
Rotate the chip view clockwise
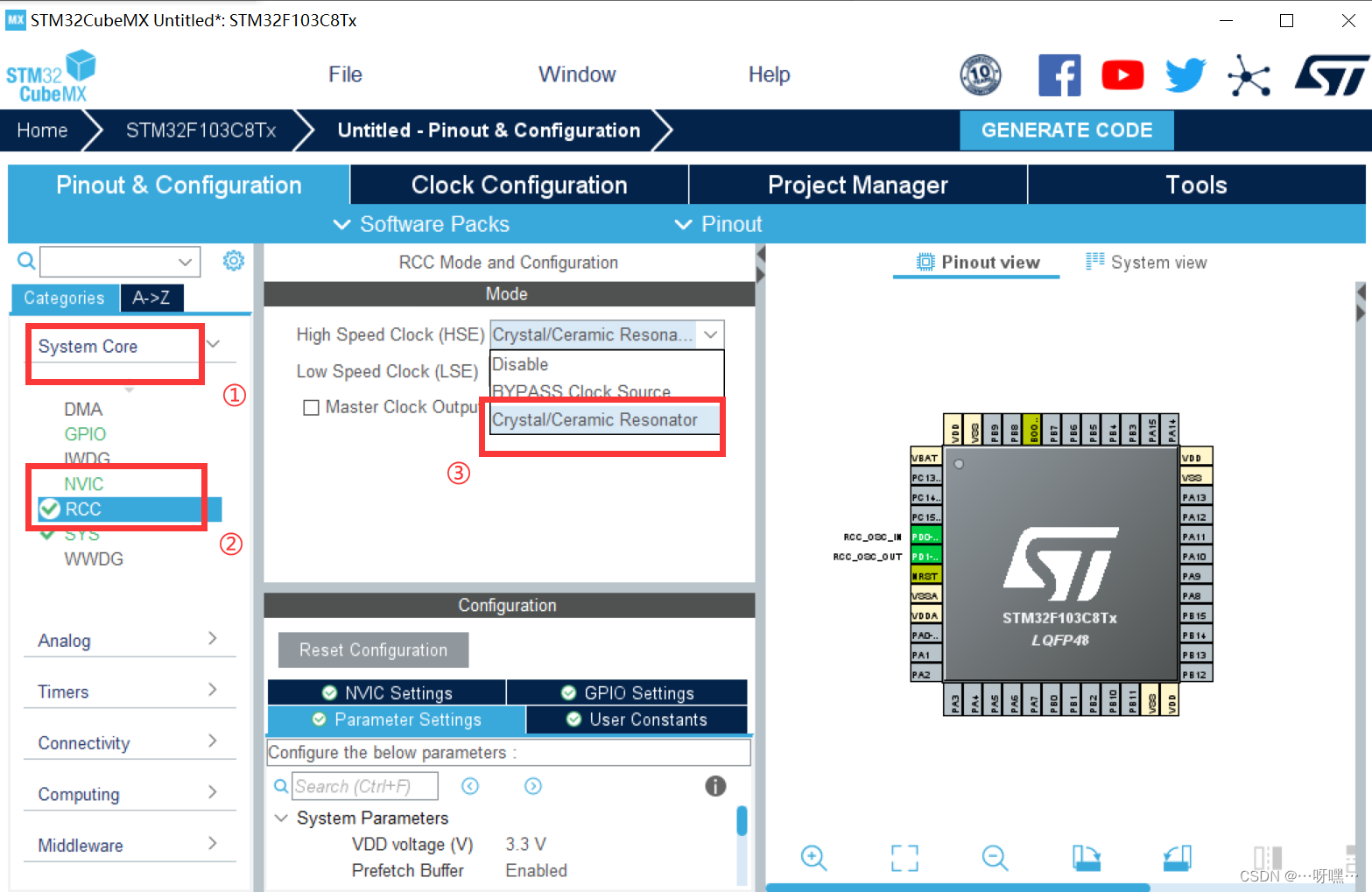(1086, 859)
